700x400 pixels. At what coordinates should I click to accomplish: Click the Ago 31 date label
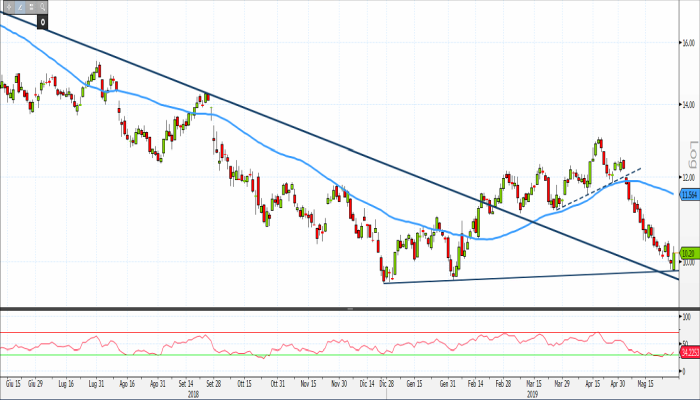click(158, 383)
